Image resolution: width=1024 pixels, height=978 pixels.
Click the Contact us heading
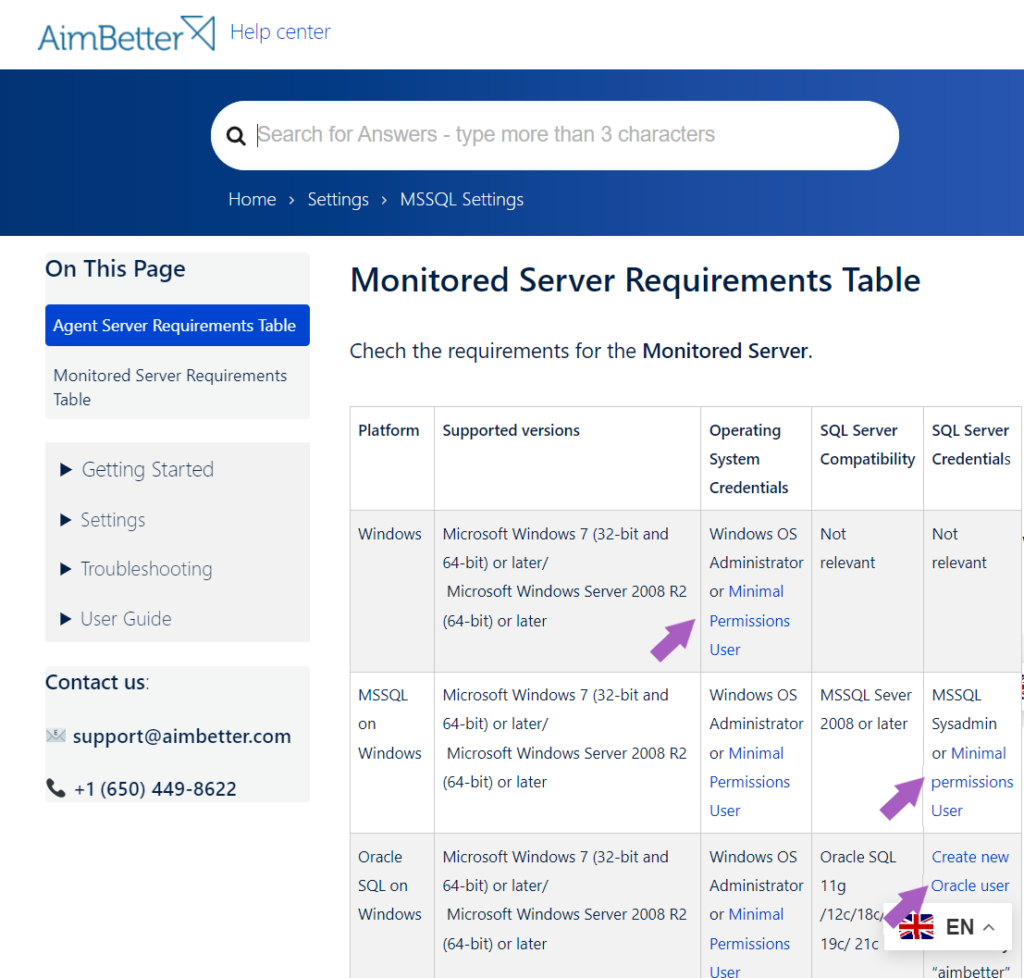97,682
